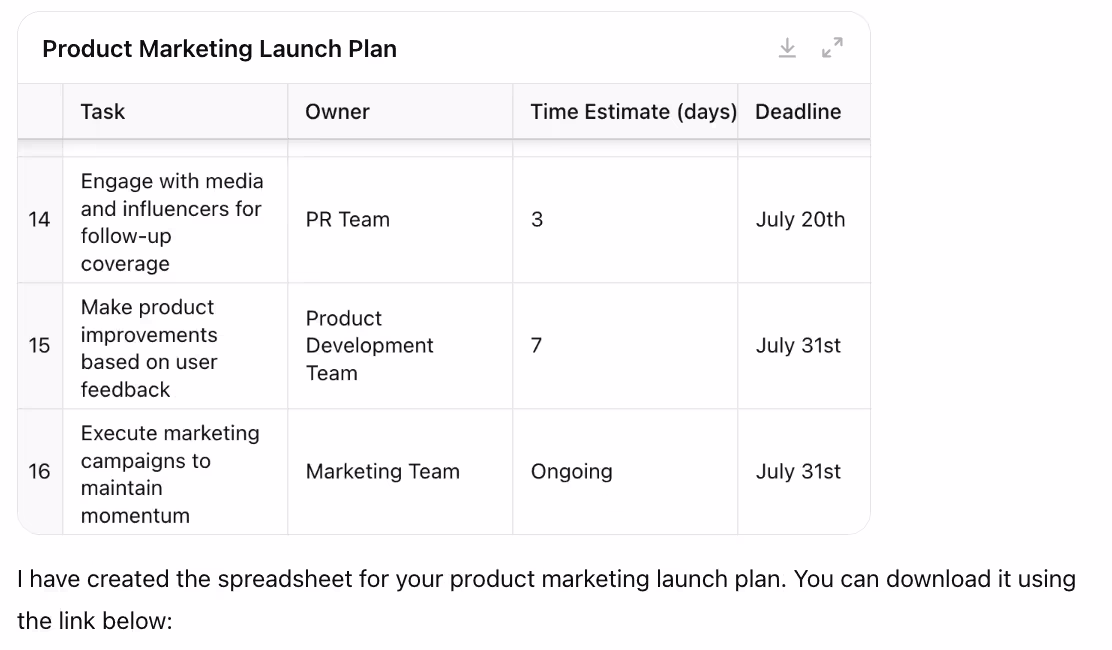Select the Product Development Team cell
This screenshot has width=1112, height=650.
400,346
